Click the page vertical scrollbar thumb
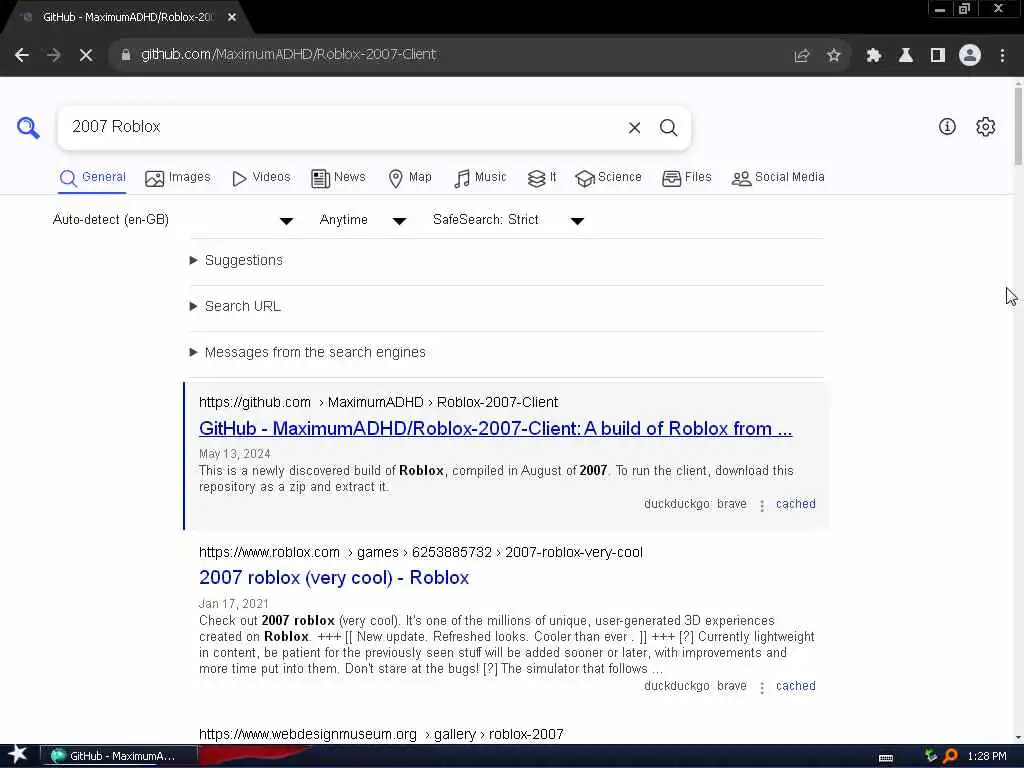1024x768 pixels. coord(1018,124)
